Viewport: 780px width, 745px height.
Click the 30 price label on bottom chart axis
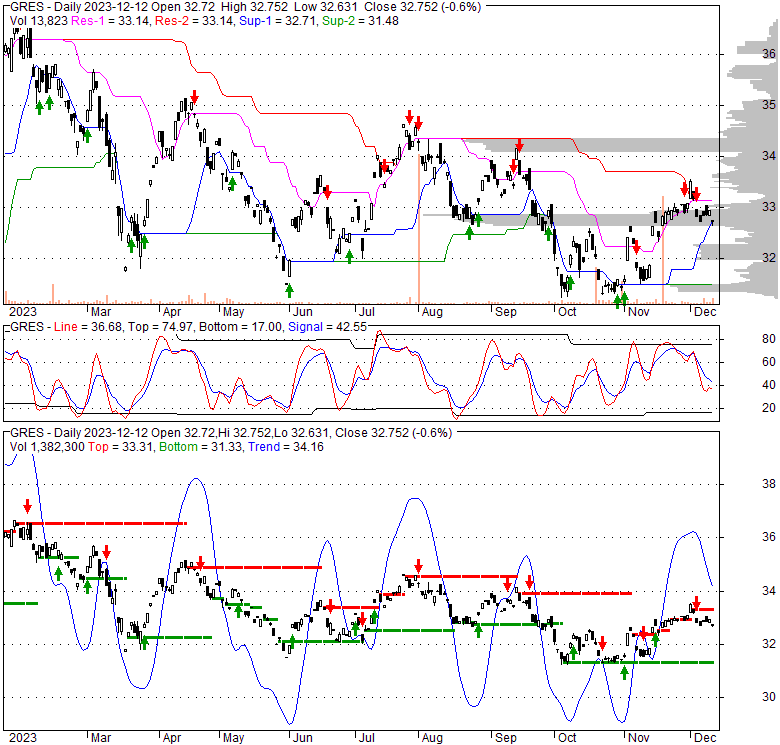coord(769,697)
